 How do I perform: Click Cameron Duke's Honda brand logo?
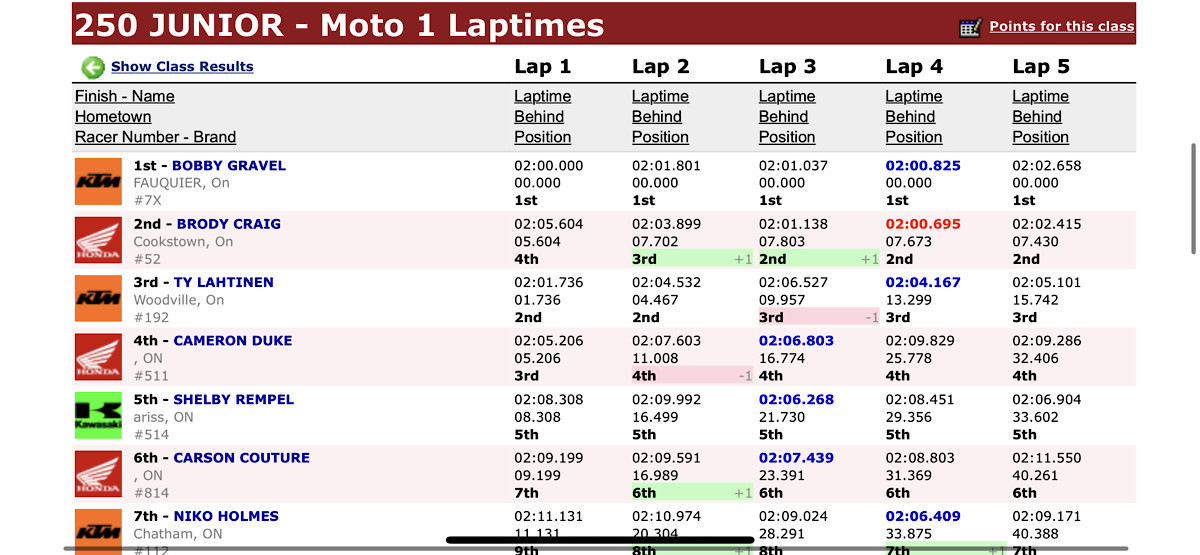[98, 357]
